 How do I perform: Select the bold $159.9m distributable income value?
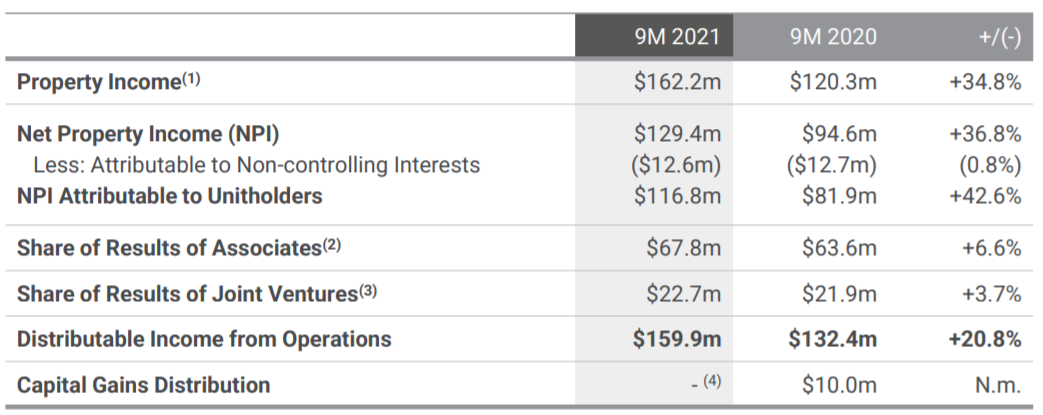[677, 339]
